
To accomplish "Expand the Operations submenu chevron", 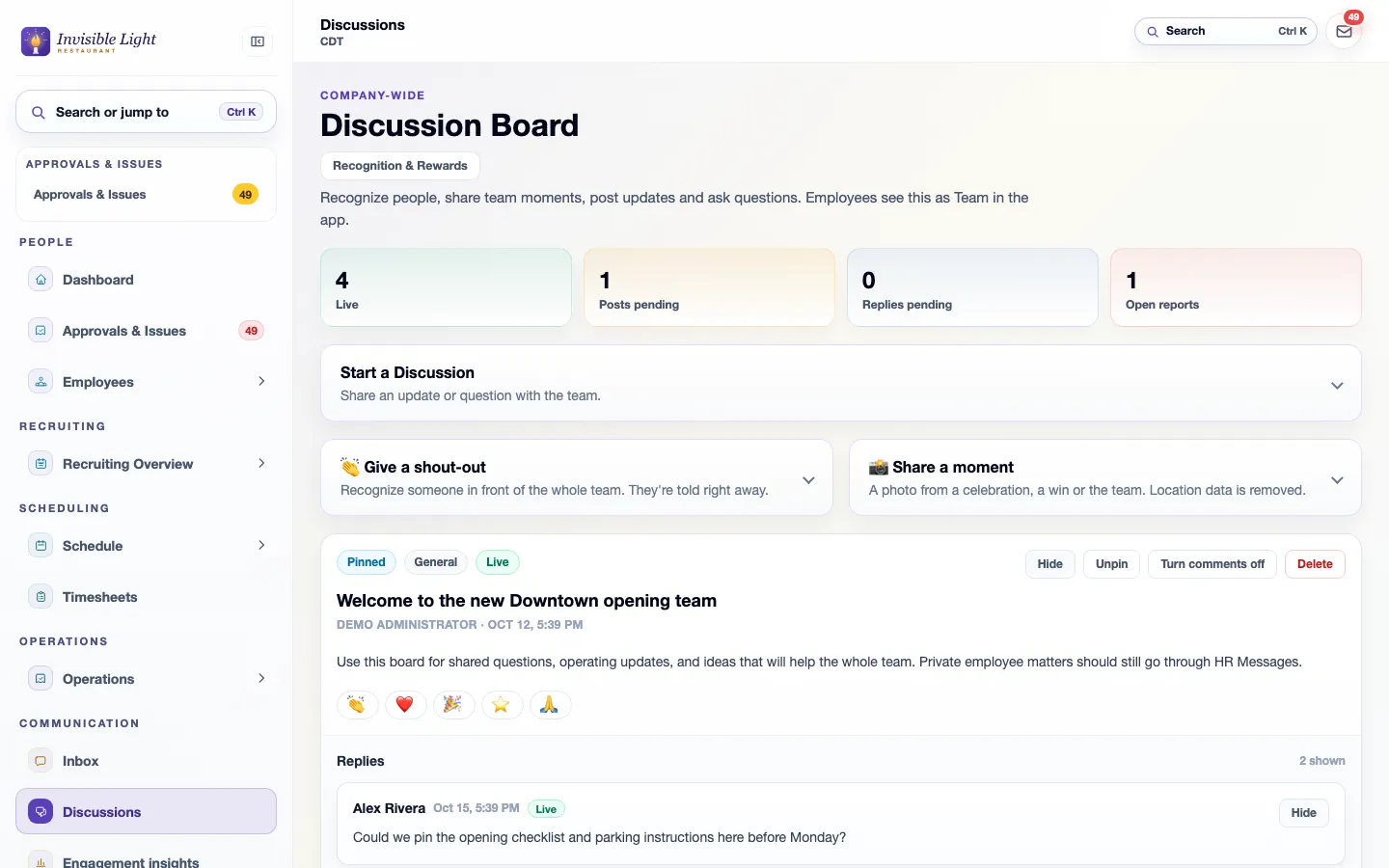I will point(261,679).
